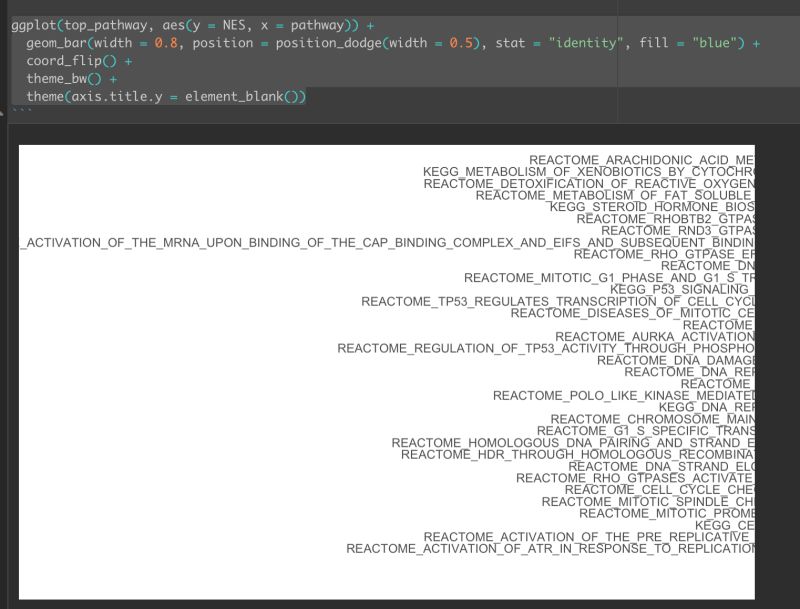Image resolution: width=800 pixels, height=609 pixels.
Task: Click the REACTOME_ACTIVATION_OF_ATR_IN_RESPONSE label
Action: pyautogui.click(x=550, y=549)
